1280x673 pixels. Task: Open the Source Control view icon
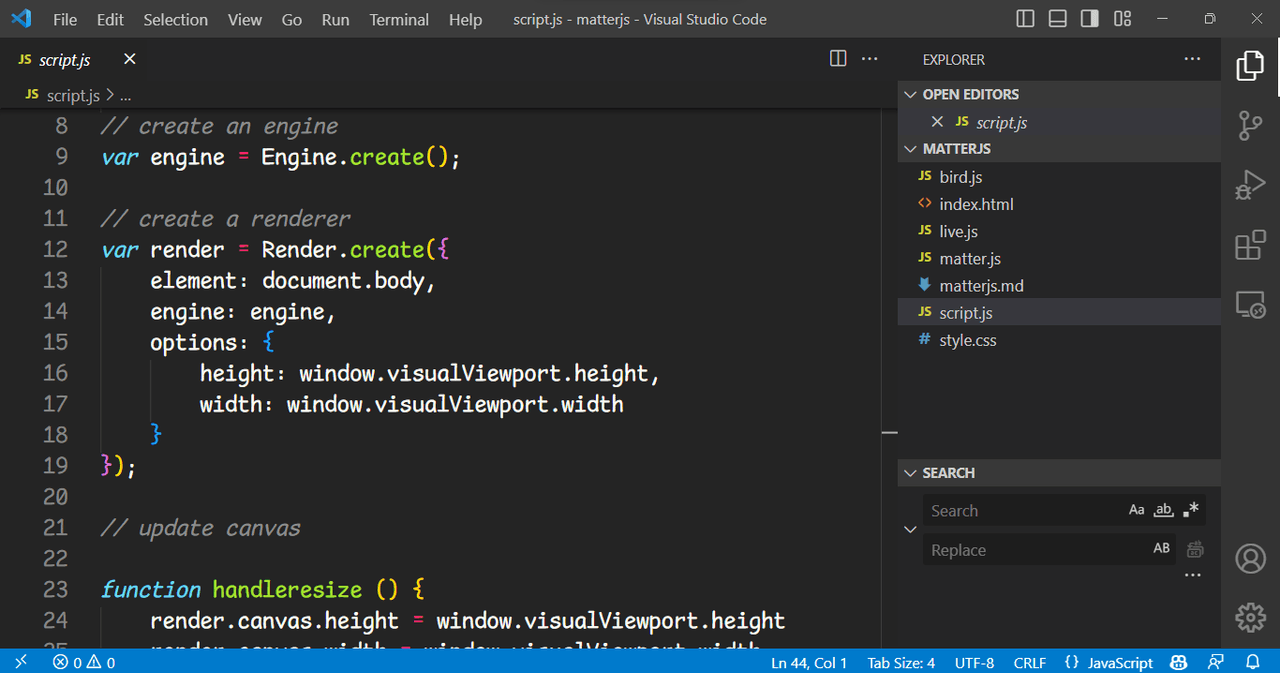pos(1250,126)
